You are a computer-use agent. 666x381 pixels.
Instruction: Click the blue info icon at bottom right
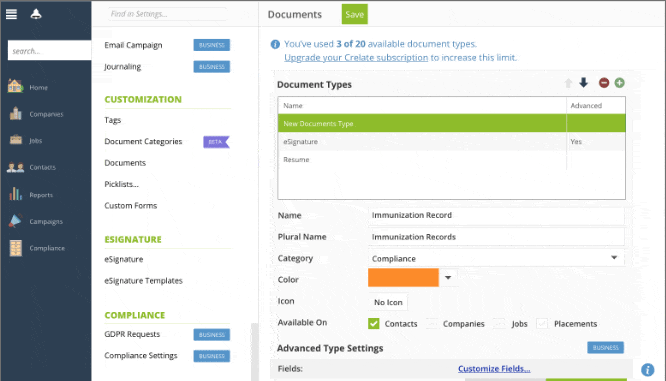click(647, 370)
